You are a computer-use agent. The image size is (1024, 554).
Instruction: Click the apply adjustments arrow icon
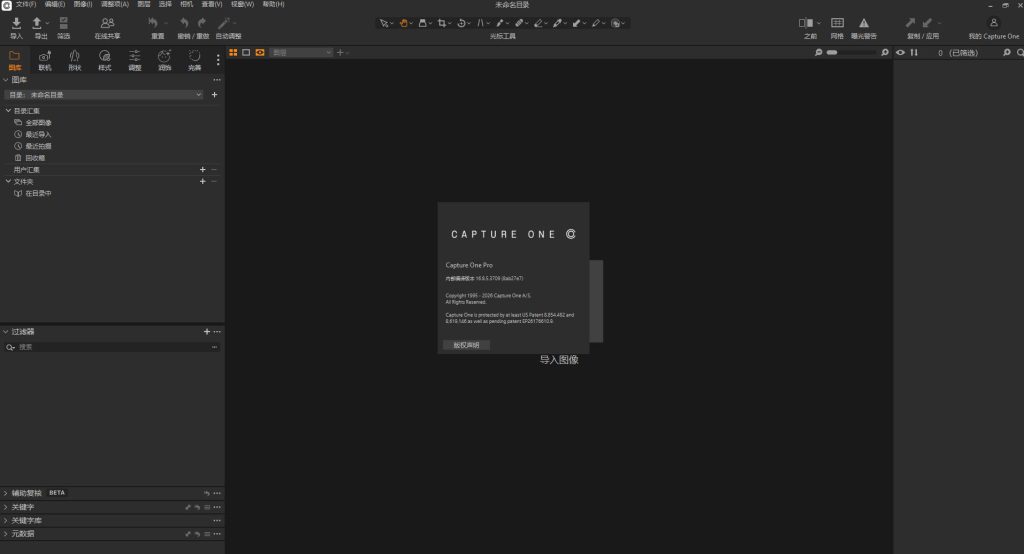point(927,23)
